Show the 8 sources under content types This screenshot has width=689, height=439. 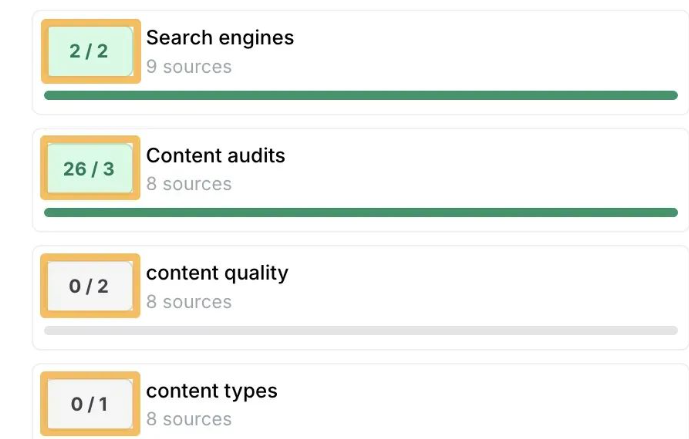pyautogui.click(x=189, y=420)
